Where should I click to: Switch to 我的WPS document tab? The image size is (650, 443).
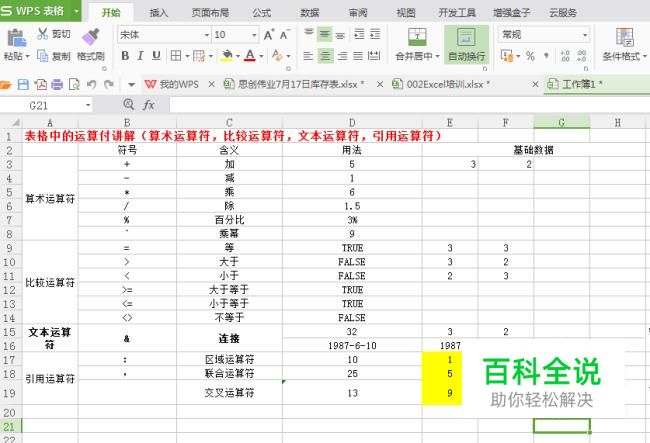[x=172, y=85]
